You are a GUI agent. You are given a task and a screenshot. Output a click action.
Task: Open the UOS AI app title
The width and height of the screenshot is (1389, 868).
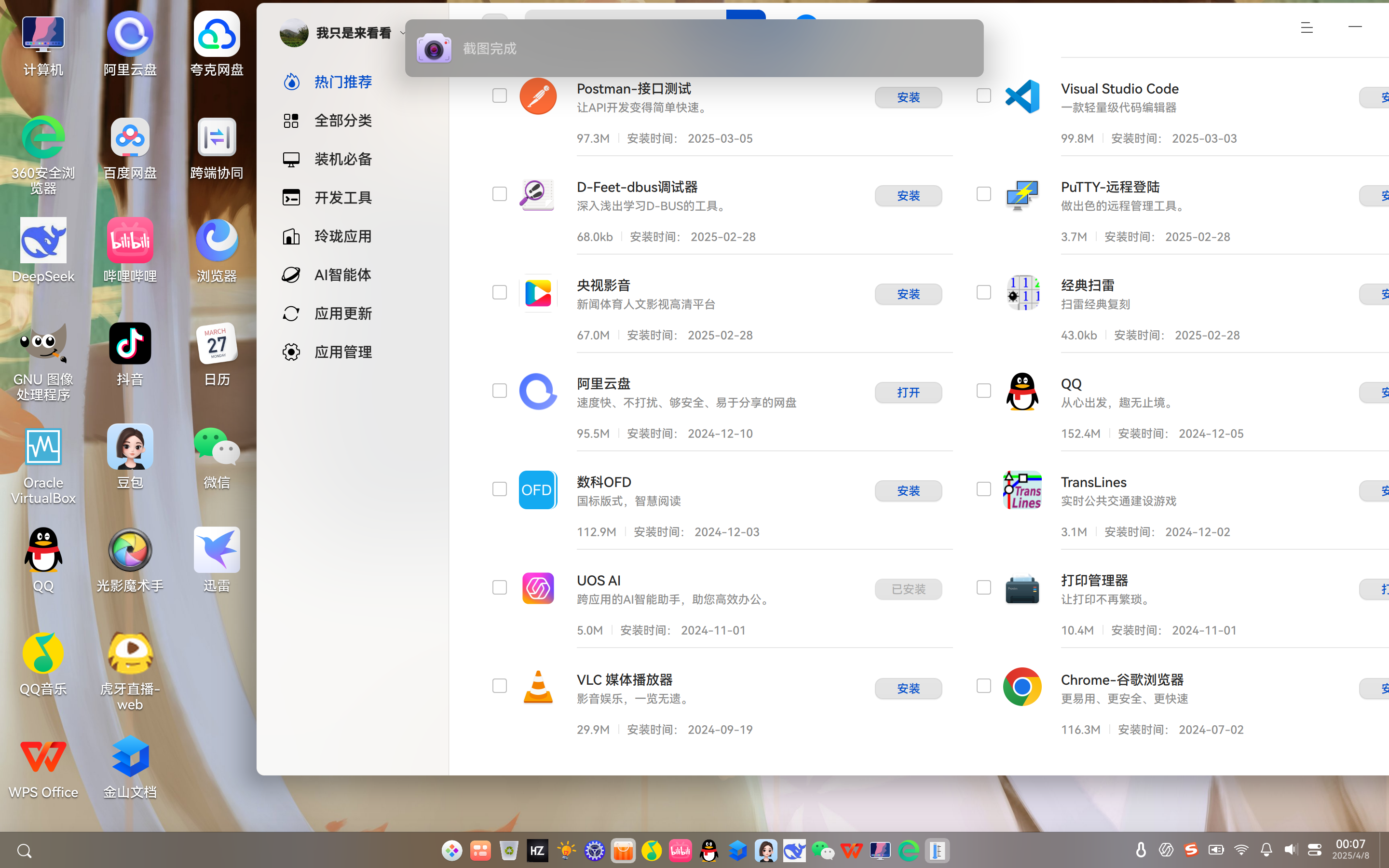[599, 581]
